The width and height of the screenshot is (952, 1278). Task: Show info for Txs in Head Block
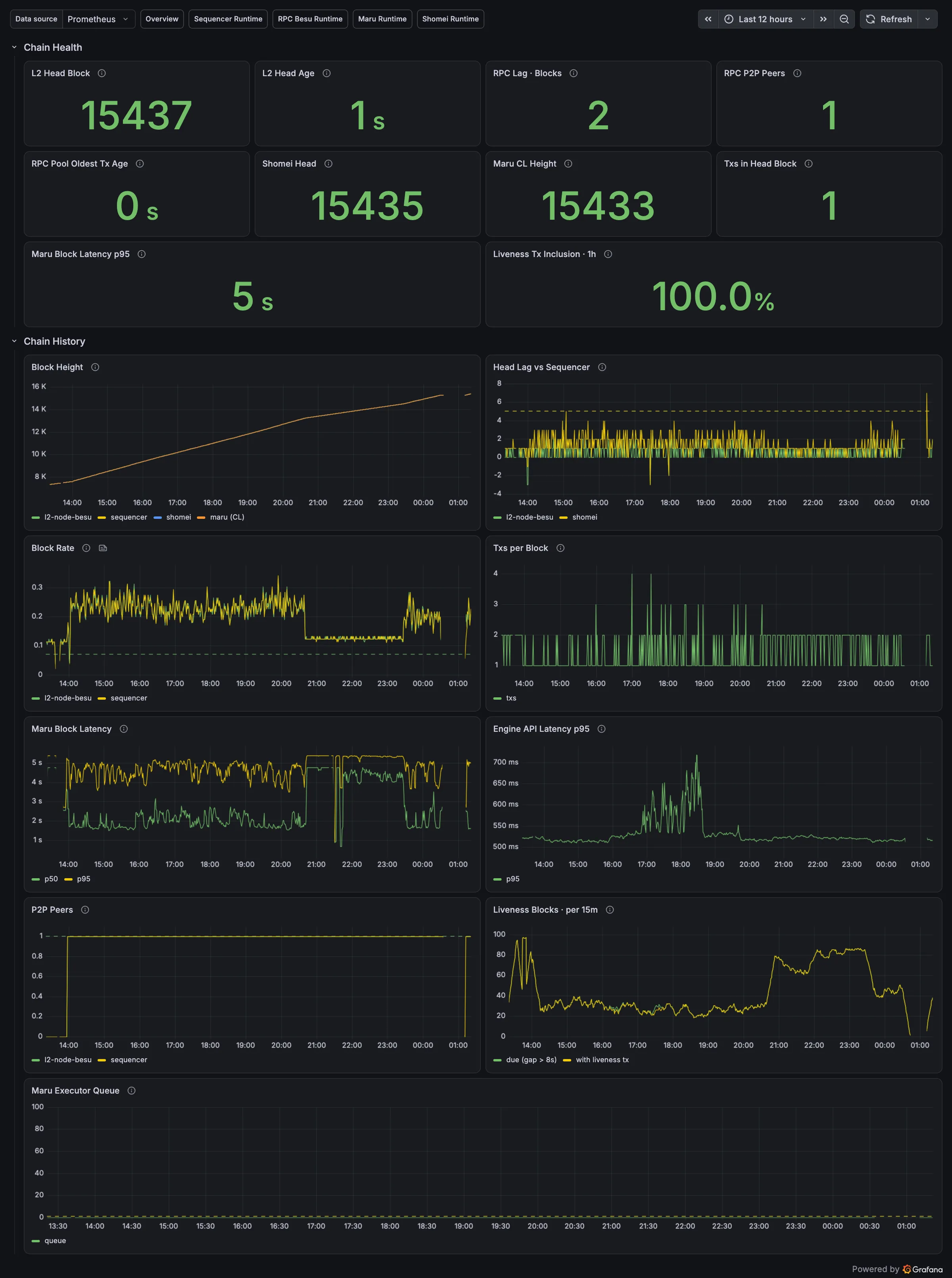[808, 164]
